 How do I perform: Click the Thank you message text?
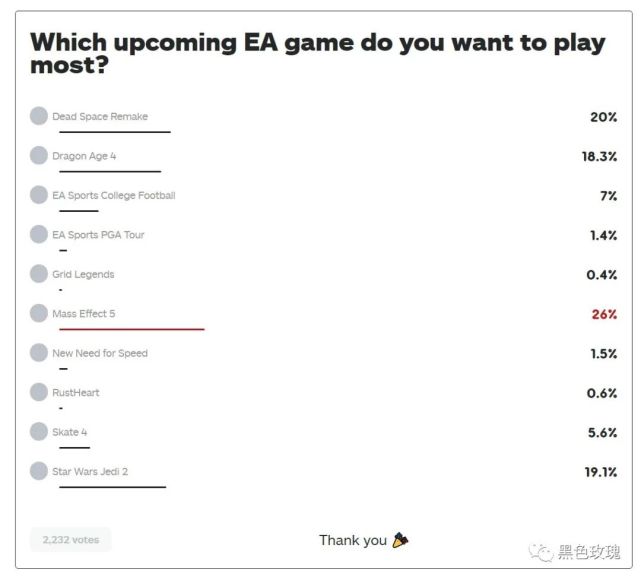pos(353,540)
